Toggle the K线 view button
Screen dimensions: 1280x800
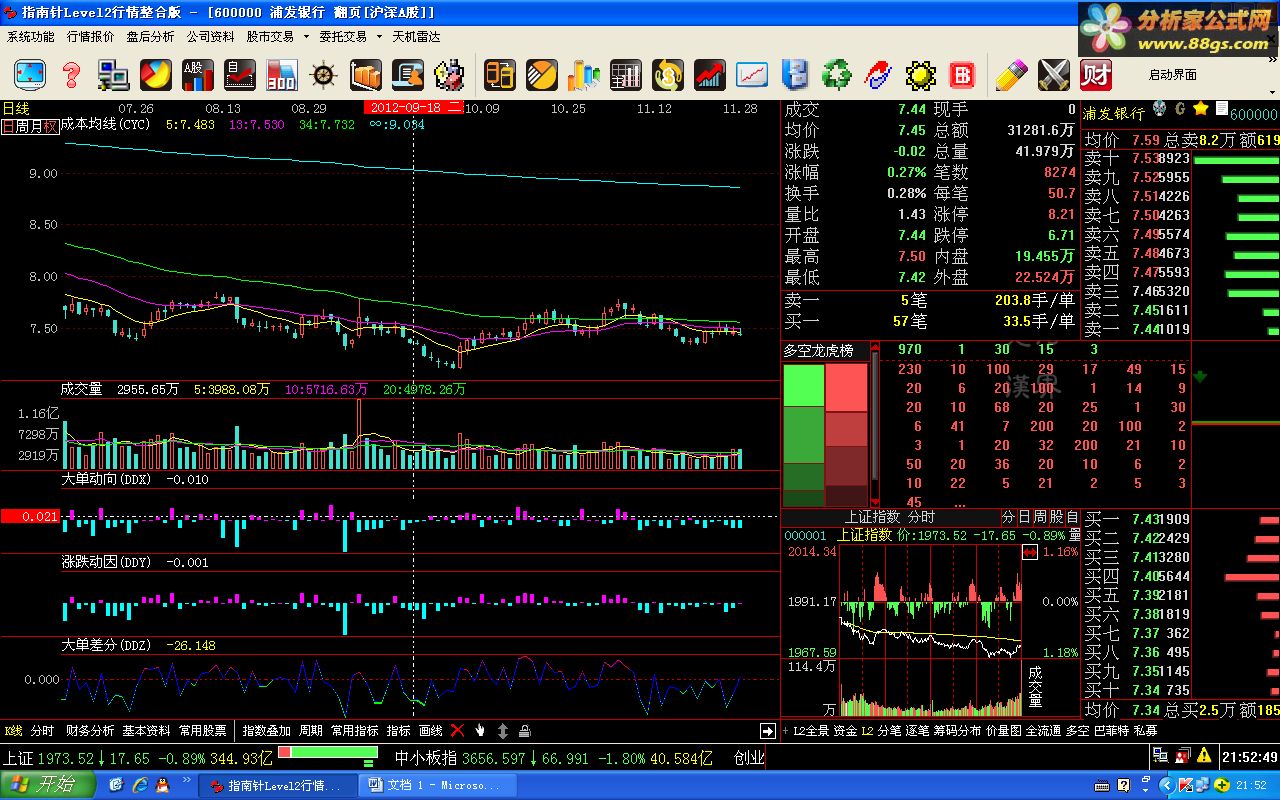coord(14,731)
